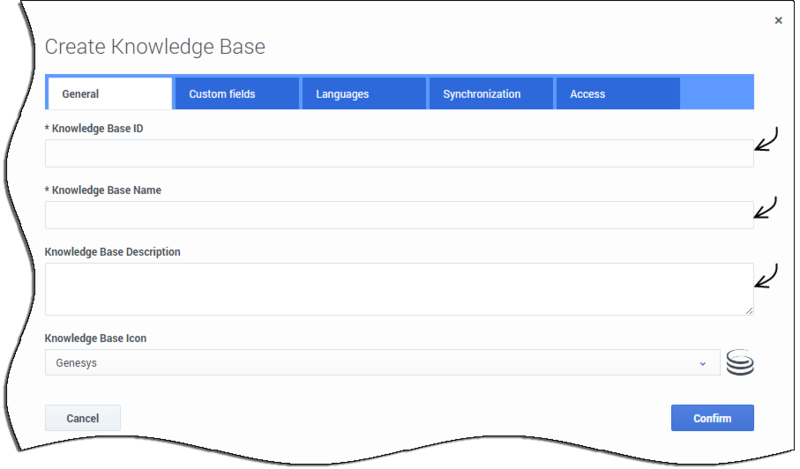Open the Access tab
Viewport: 800px width, 469px height.
pyautogui.click(x=618, y=93)
